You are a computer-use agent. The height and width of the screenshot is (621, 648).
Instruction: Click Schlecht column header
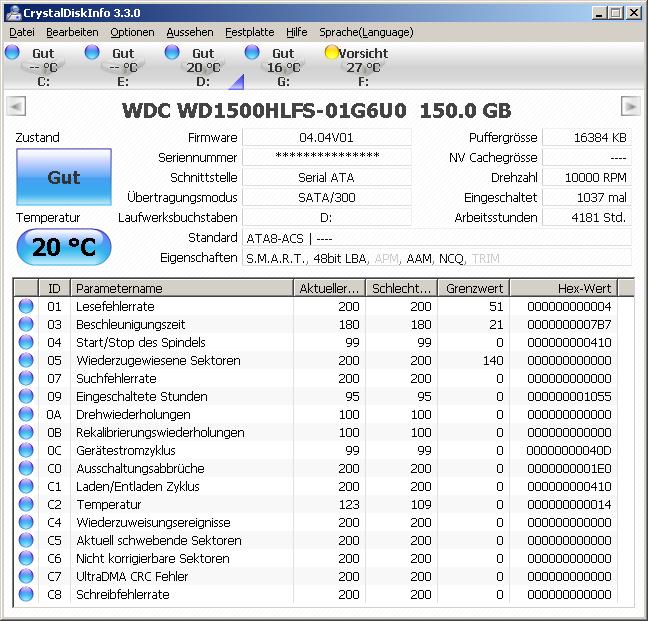tap(401, 288)
